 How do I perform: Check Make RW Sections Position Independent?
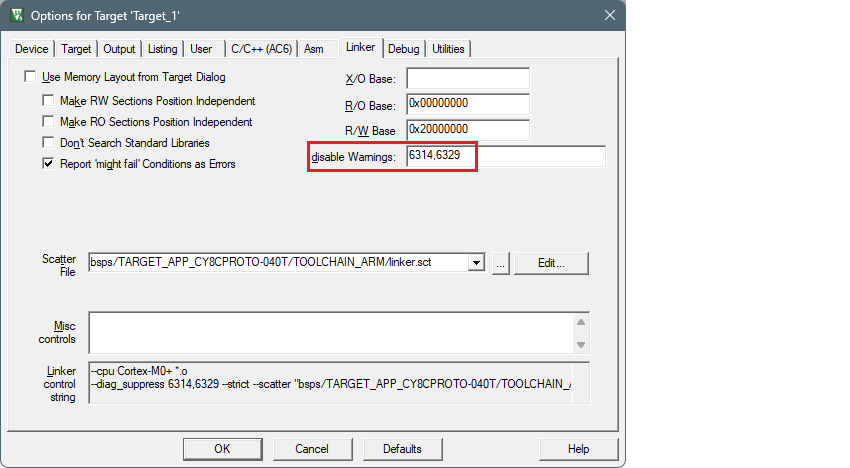pos(49,101)
